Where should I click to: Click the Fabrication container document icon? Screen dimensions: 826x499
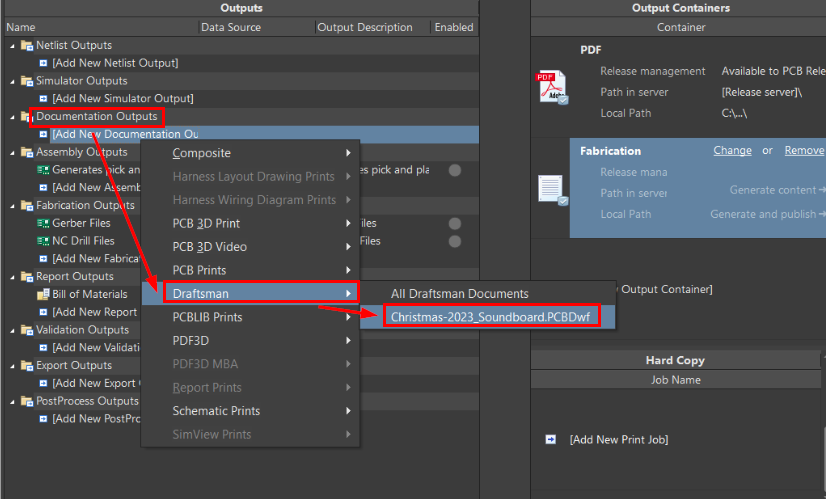[x=552, y=190]
